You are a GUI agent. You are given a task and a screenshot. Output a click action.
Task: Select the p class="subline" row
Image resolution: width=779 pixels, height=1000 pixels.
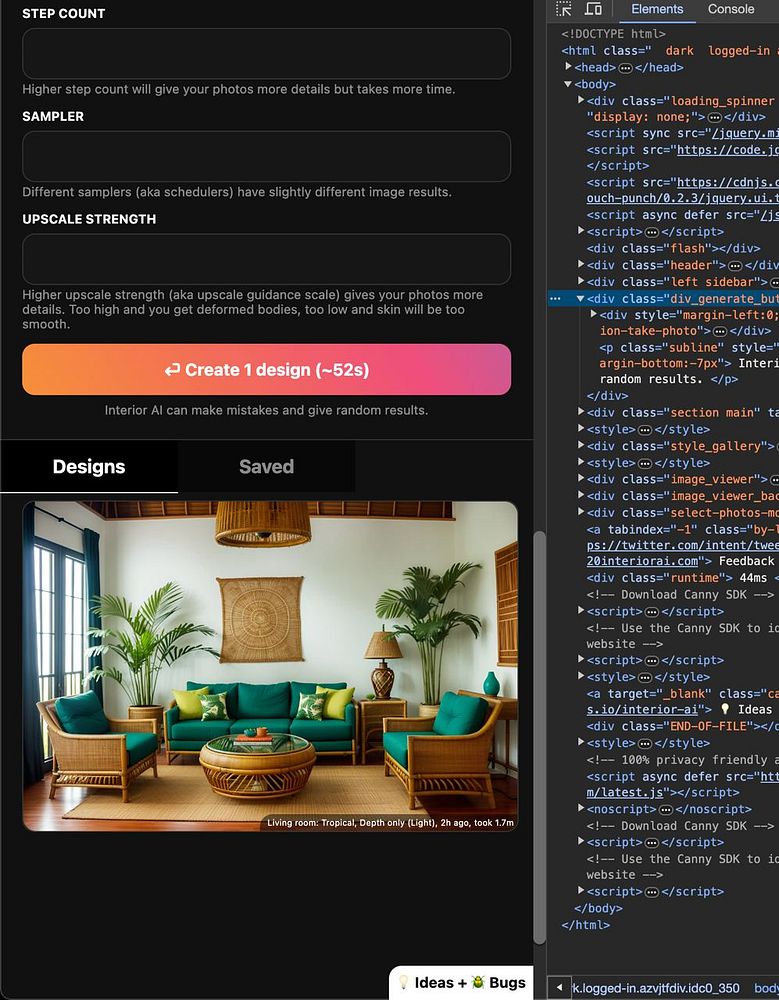pos(689,363)
